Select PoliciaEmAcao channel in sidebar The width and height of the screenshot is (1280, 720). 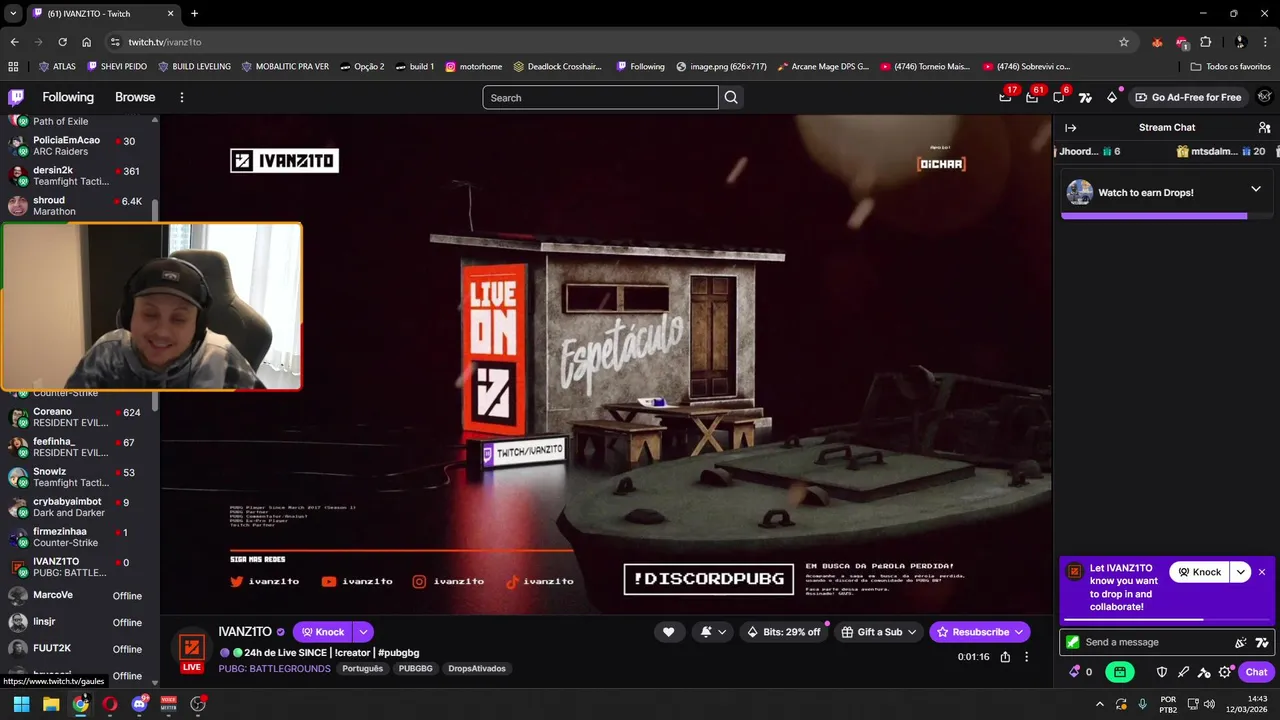(x=78, y=146)
